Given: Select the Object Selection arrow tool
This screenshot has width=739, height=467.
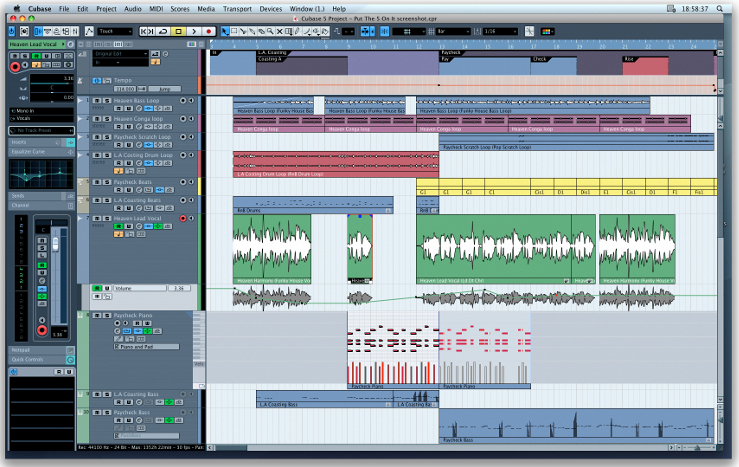Looking at the screenshot, I should pos(225,32).
